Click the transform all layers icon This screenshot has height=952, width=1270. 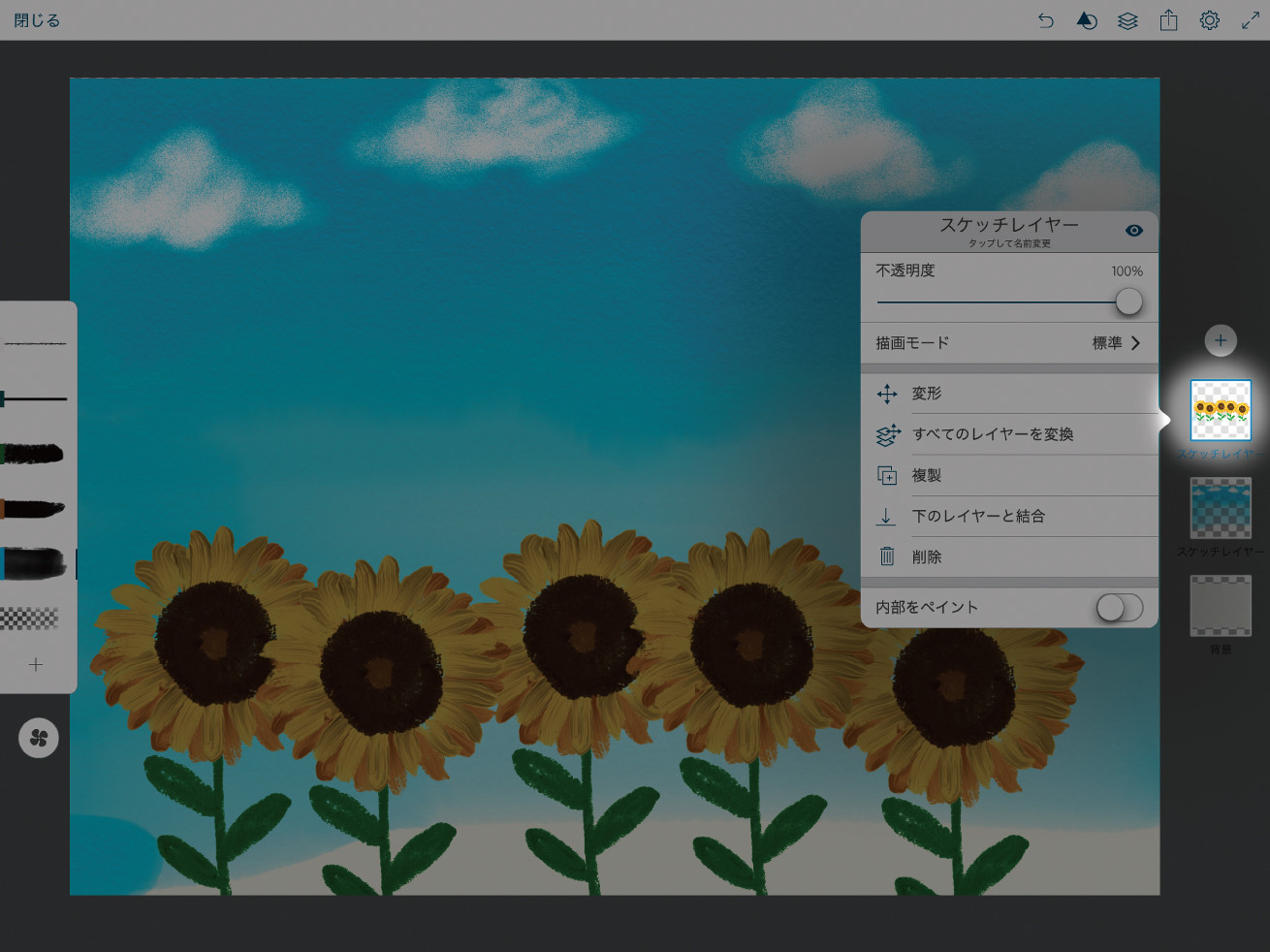tap(888, 435)
